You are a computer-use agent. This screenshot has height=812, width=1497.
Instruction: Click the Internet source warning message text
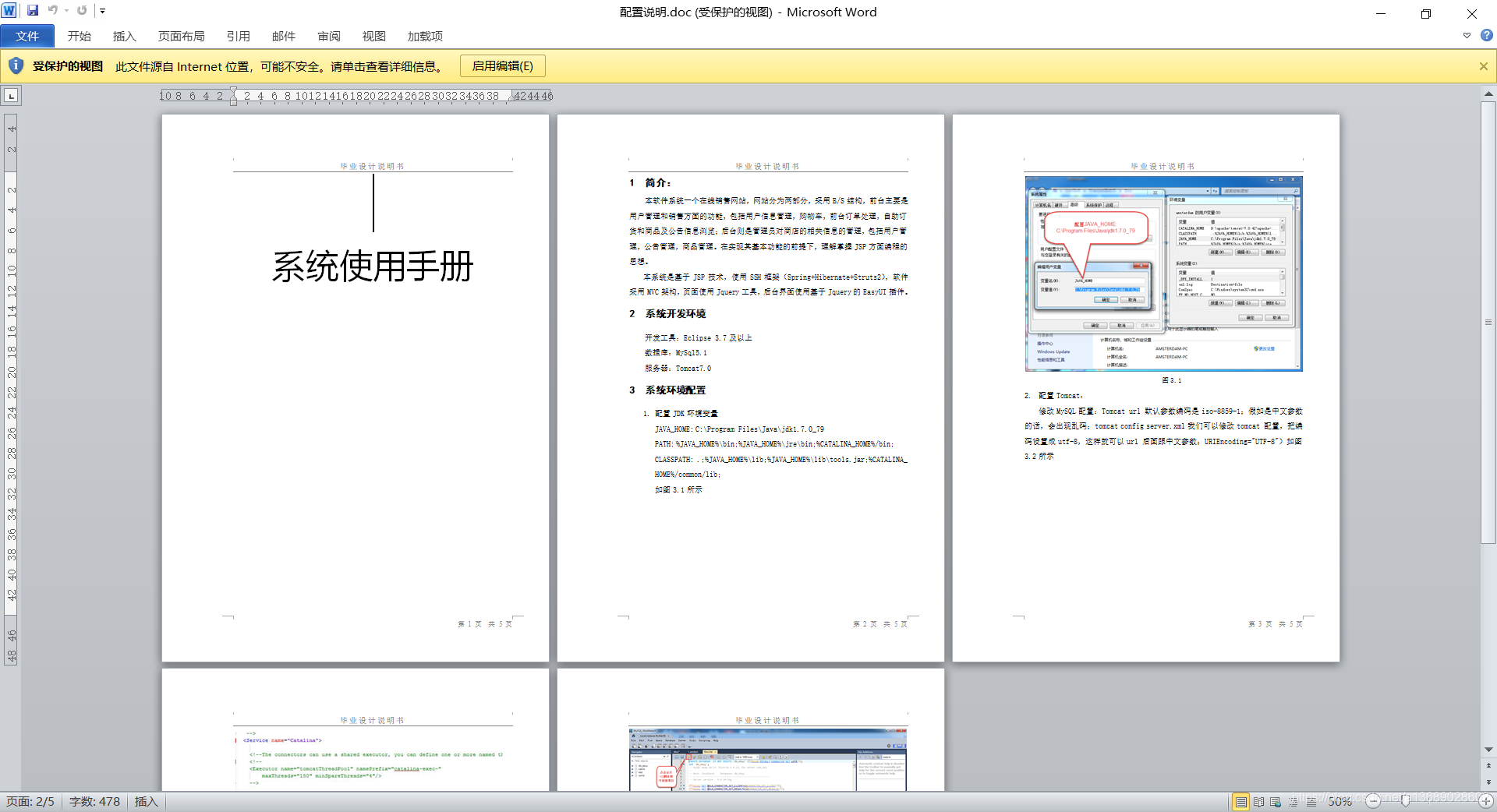coord(281,66)
